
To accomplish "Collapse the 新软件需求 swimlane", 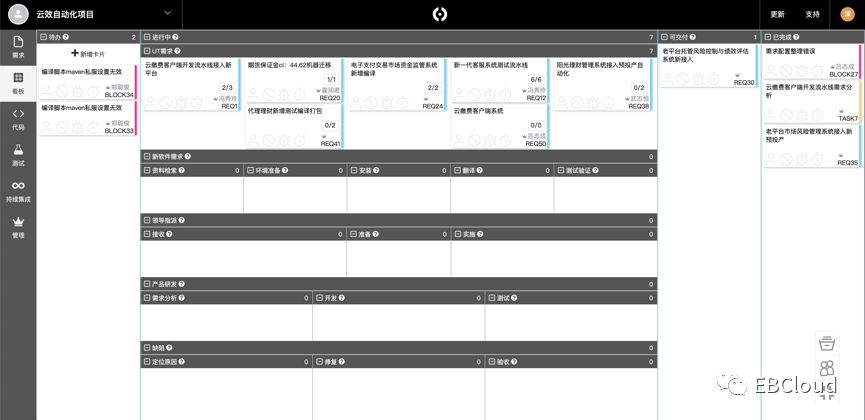I will pyautogui.click(x=146, y=156).
